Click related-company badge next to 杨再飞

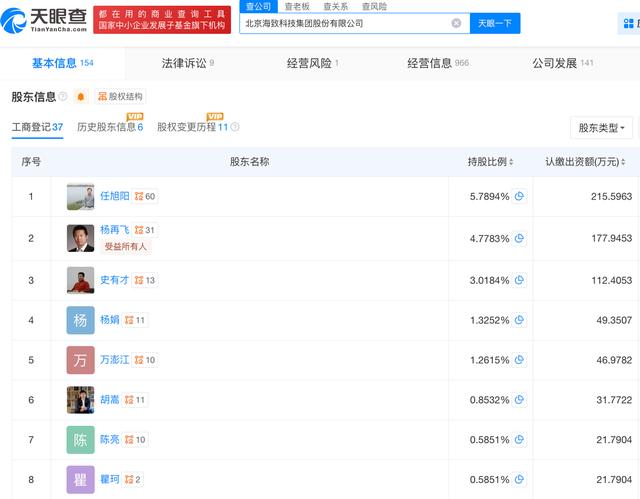coord(144,230)
